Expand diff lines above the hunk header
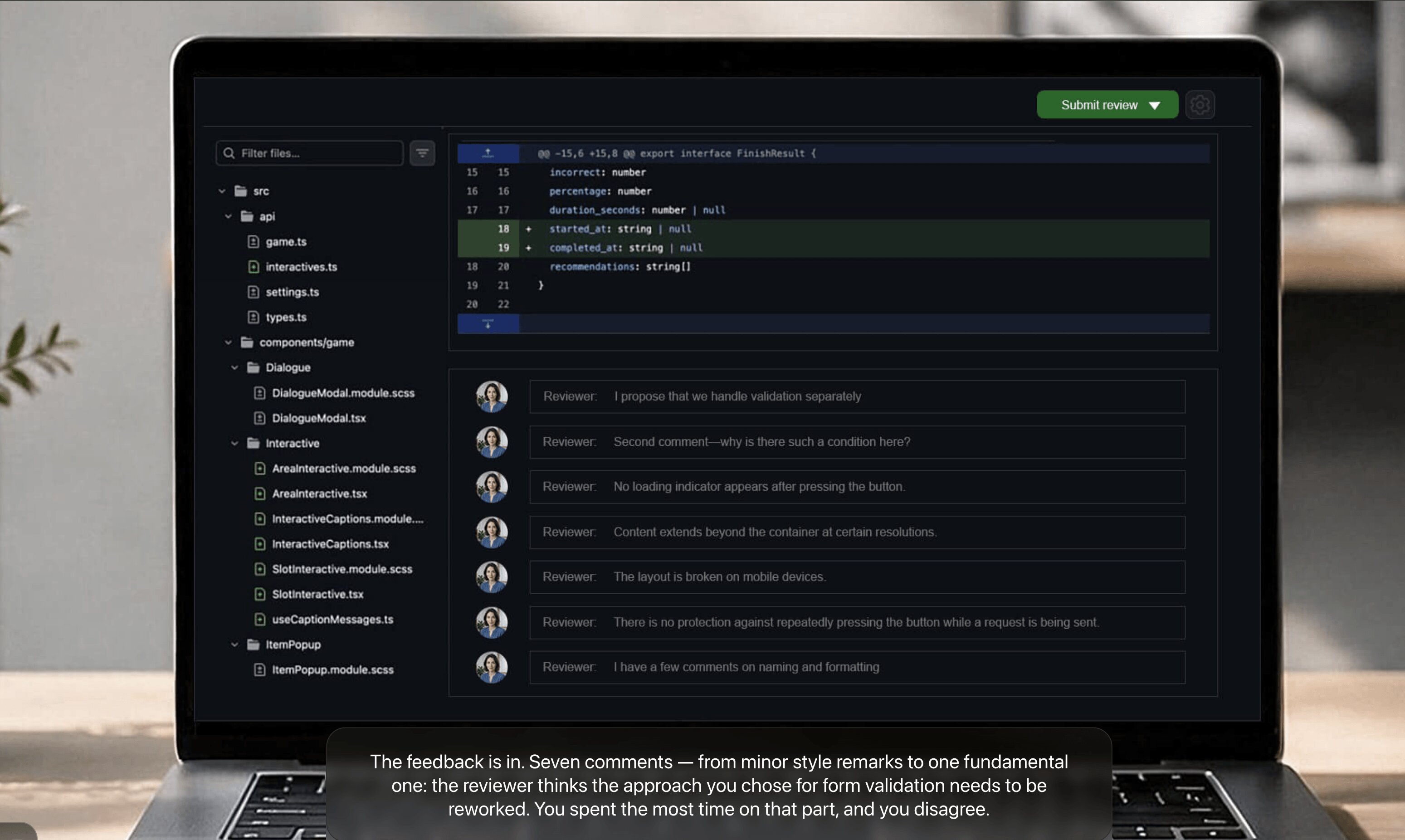Screen dimensions: 1405x840 [488, 153]
